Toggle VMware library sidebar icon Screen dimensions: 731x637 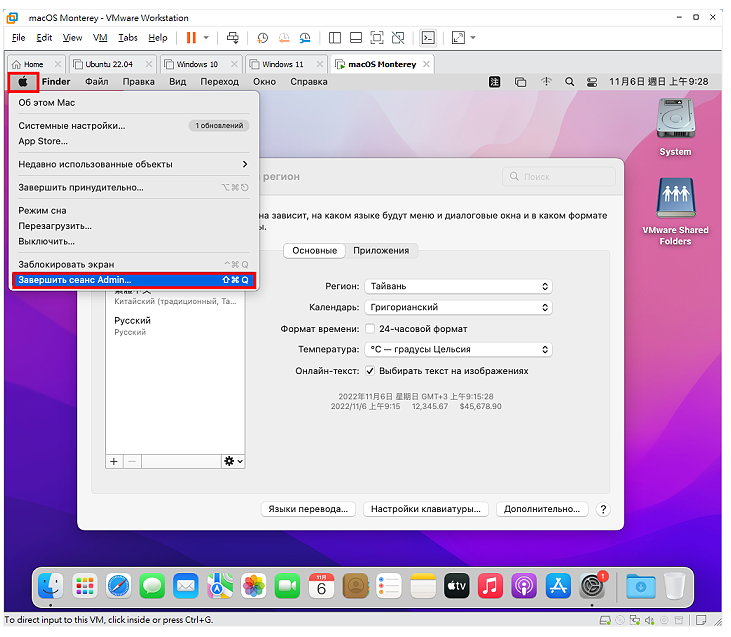click(x=335, y=38)
